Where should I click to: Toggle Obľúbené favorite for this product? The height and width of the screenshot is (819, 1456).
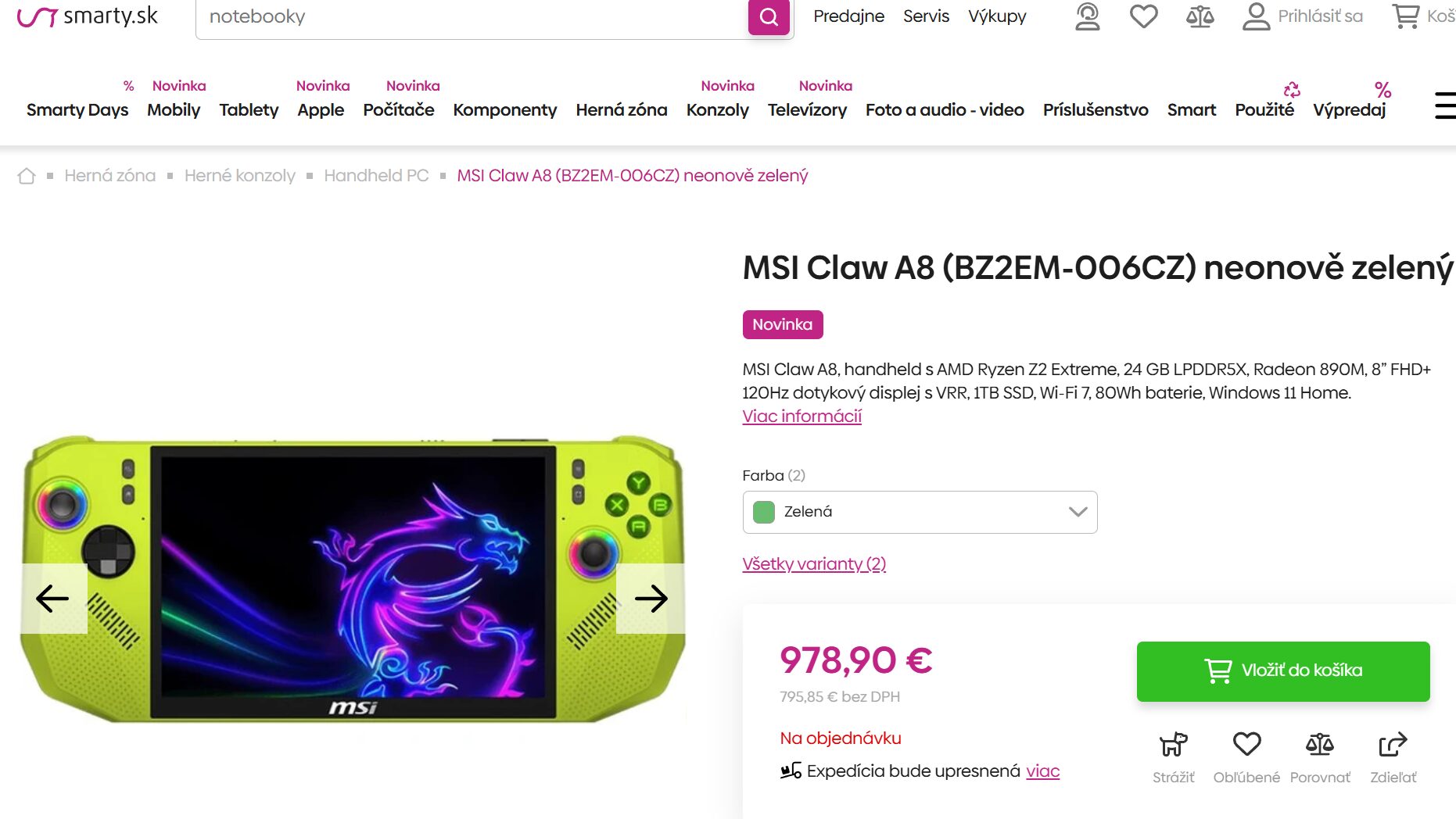click(1246, 745)
